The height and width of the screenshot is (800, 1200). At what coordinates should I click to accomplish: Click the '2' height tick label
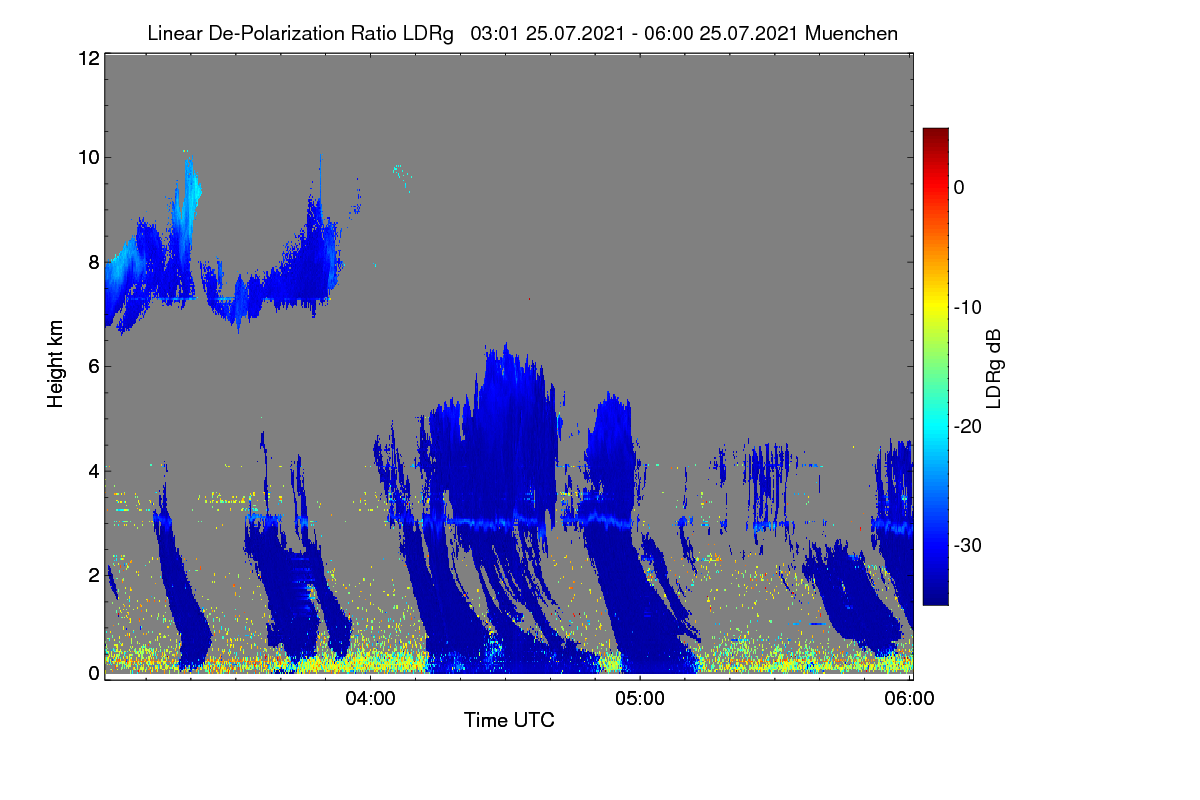(x=92, y=574)
